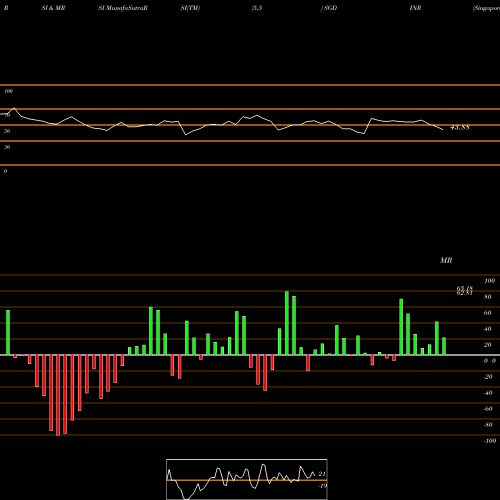Click the 'SI(TM)' header label

click(x=190, y=8)
